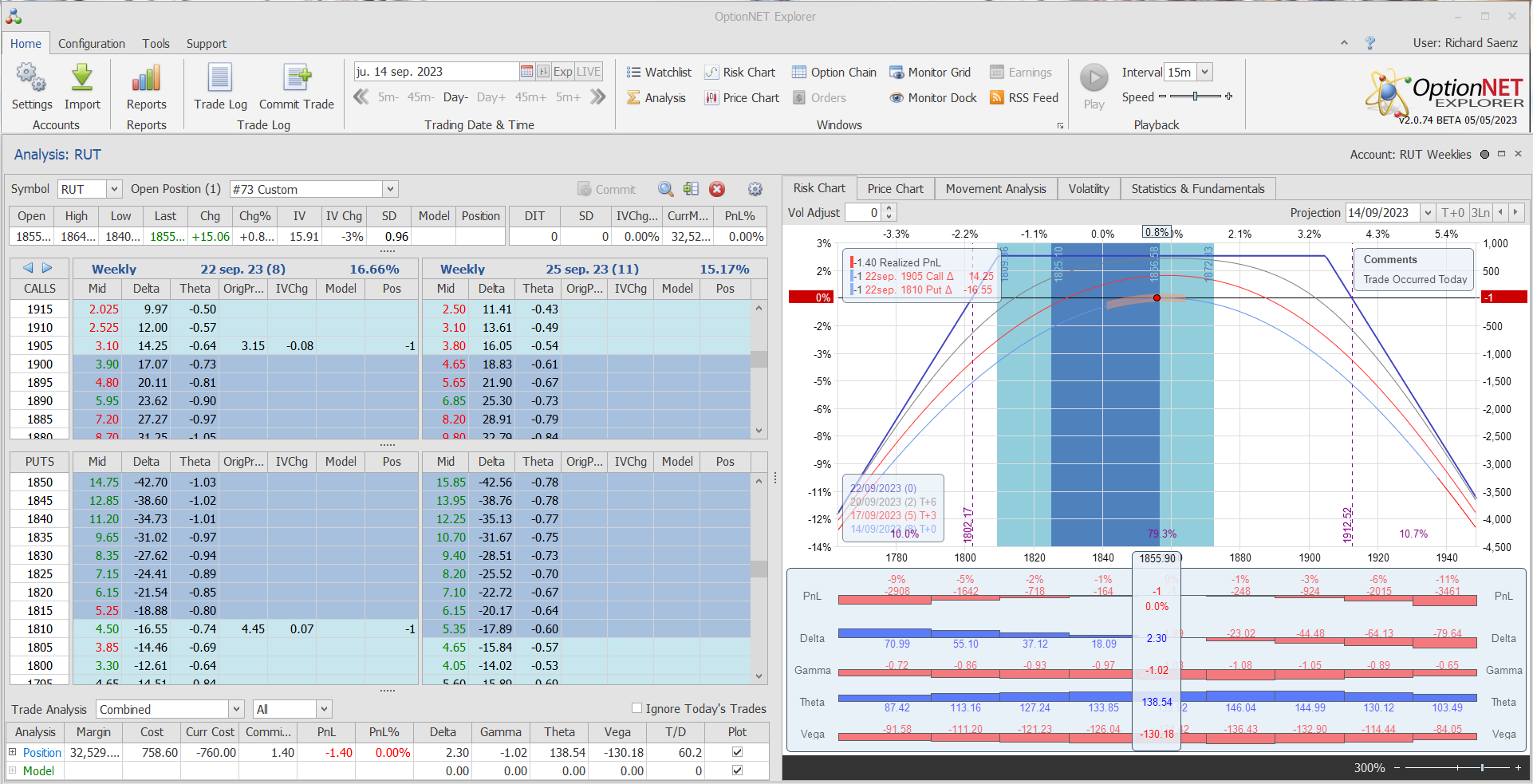This screenshot has height=784, width=1533.
Task: Expand the Interval 15m dropdown
Action: [1204, 72]
